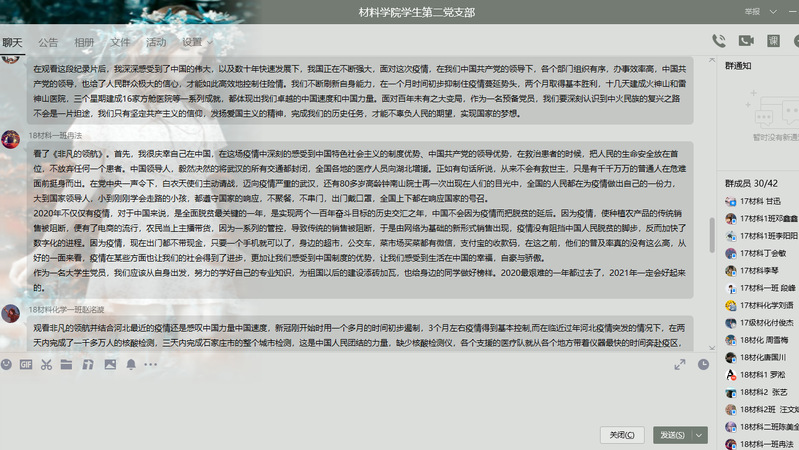Open the send file folder icon
Screen dimensions: 799x450
(66, 365)
